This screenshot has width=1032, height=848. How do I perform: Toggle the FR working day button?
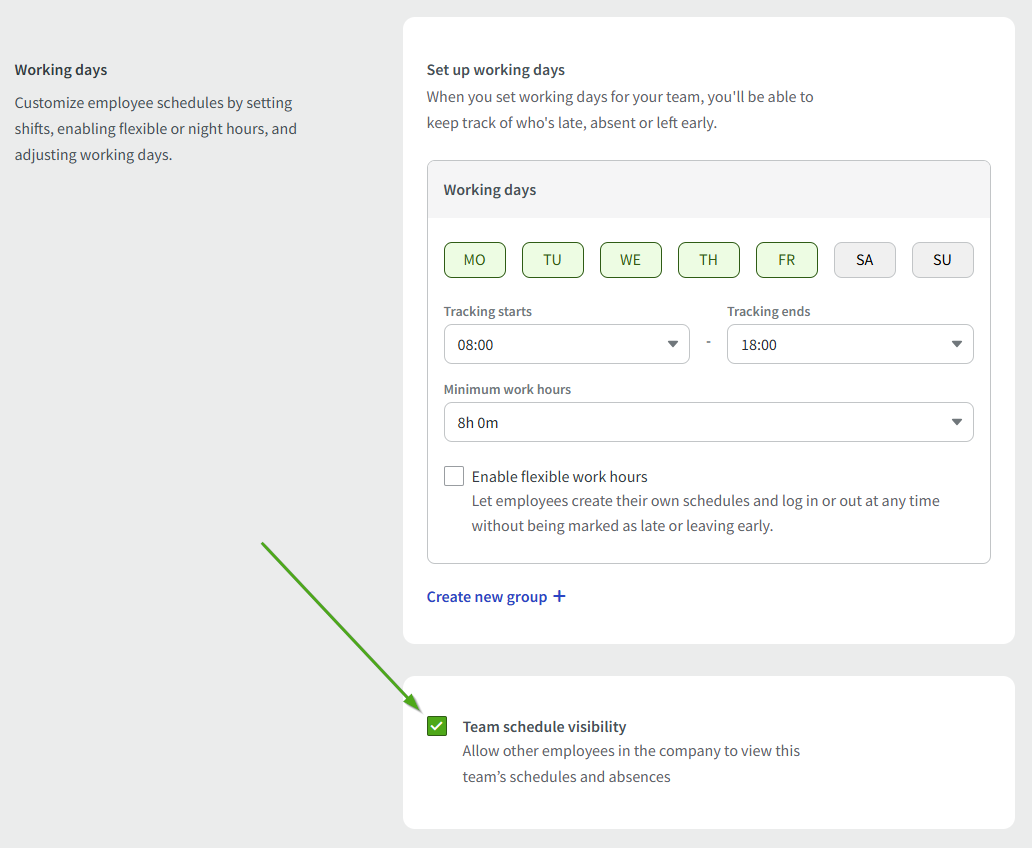[786, 260]
